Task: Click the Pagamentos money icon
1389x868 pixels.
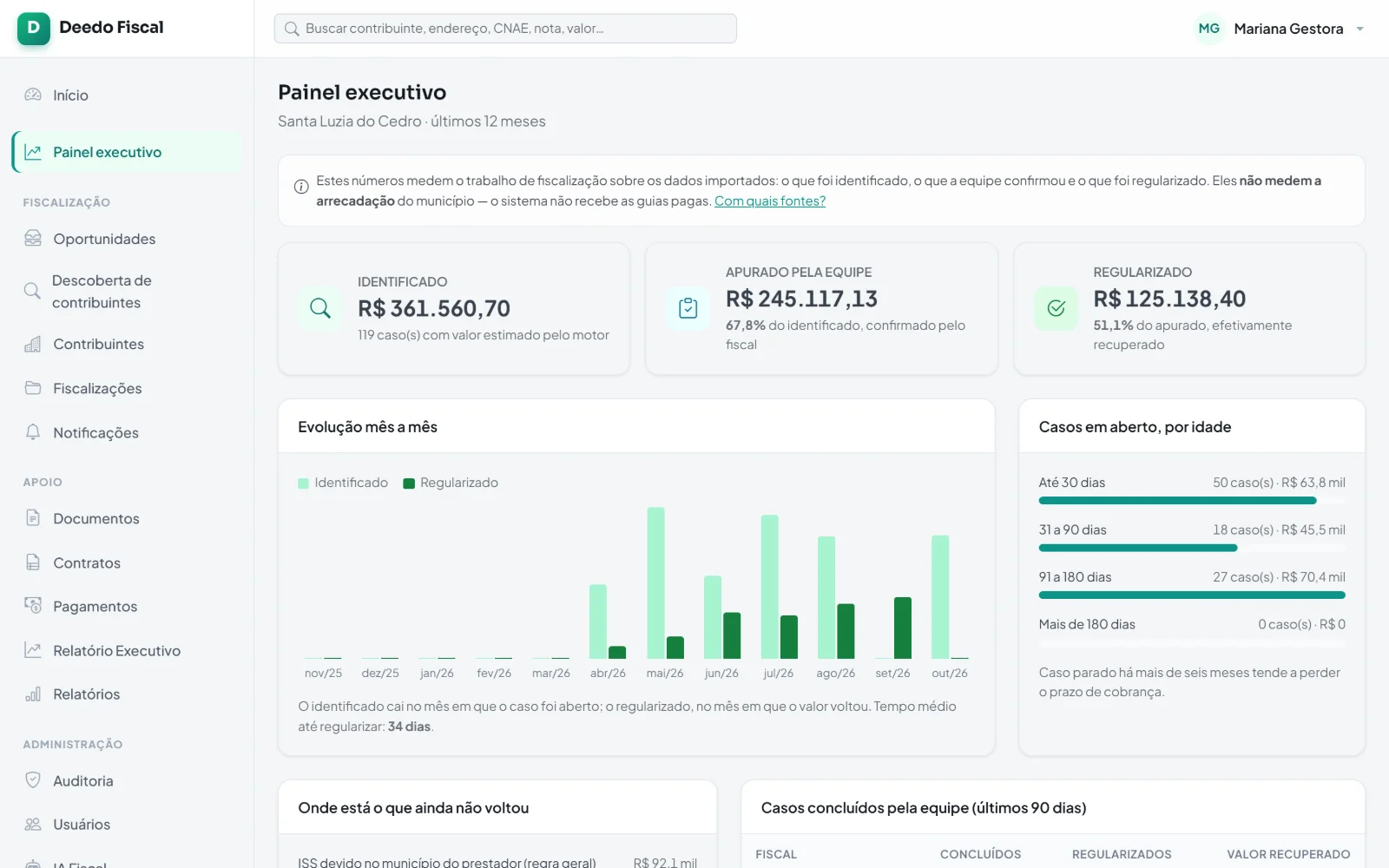Action: point(33,606)
